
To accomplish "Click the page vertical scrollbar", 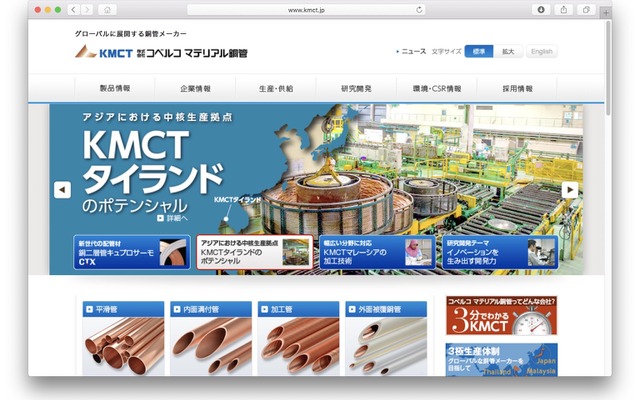I will pos(608,68).
